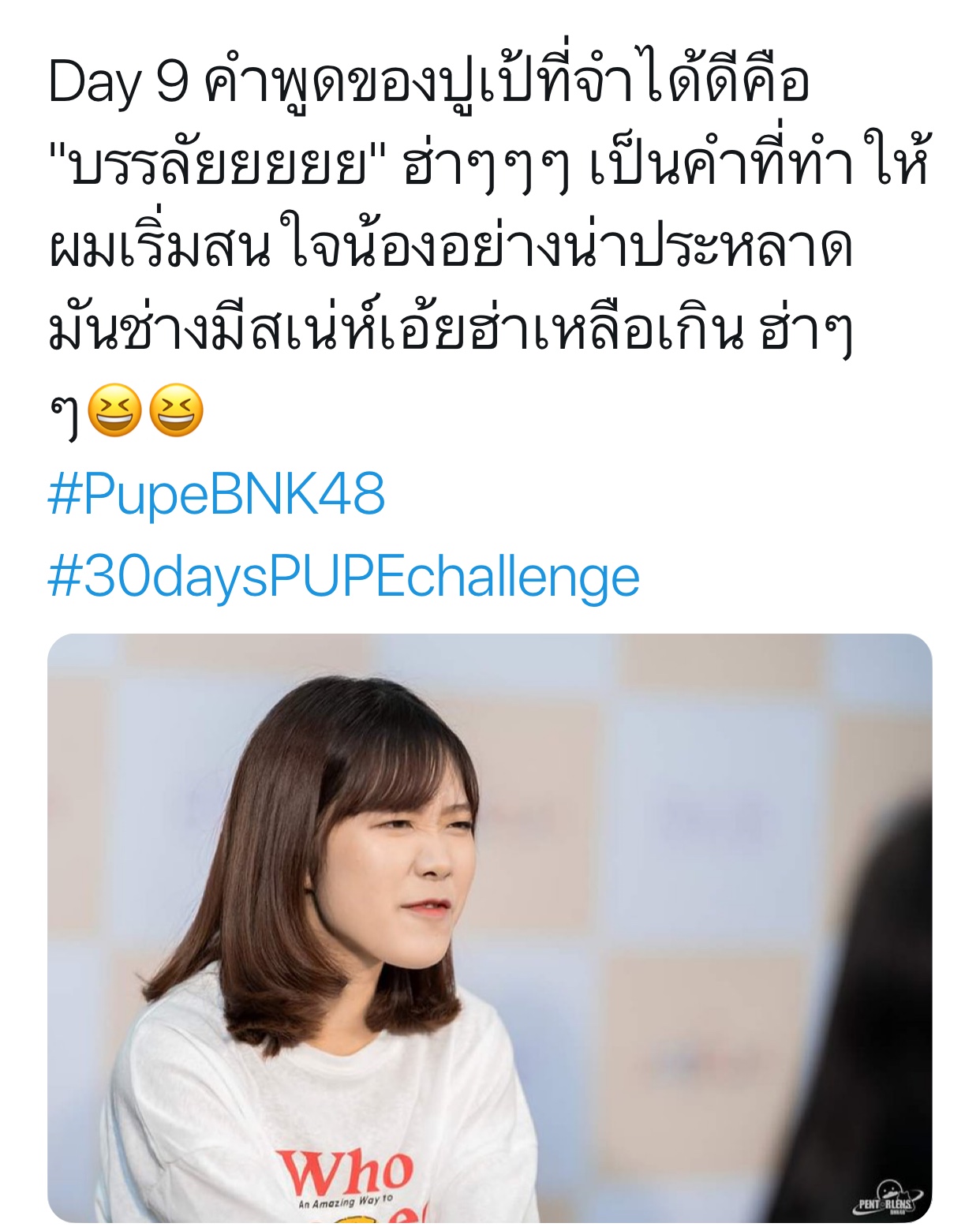980x1227 pixels.
Task: Click "An Amazing Way to" shirt text
Action: tap(345, 1202)
